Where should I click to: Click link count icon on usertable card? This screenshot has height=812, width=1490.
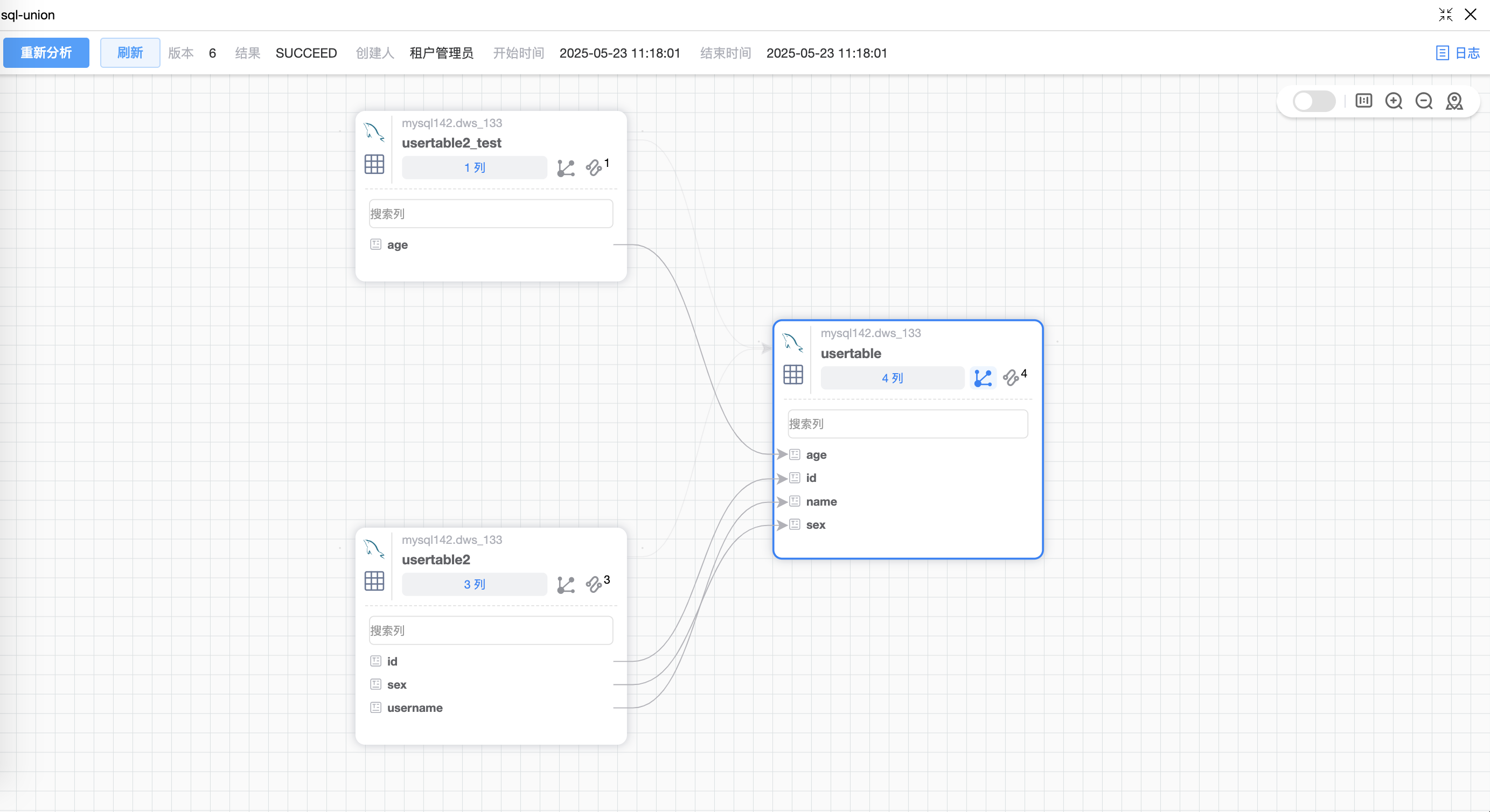tap(1011, 377)
